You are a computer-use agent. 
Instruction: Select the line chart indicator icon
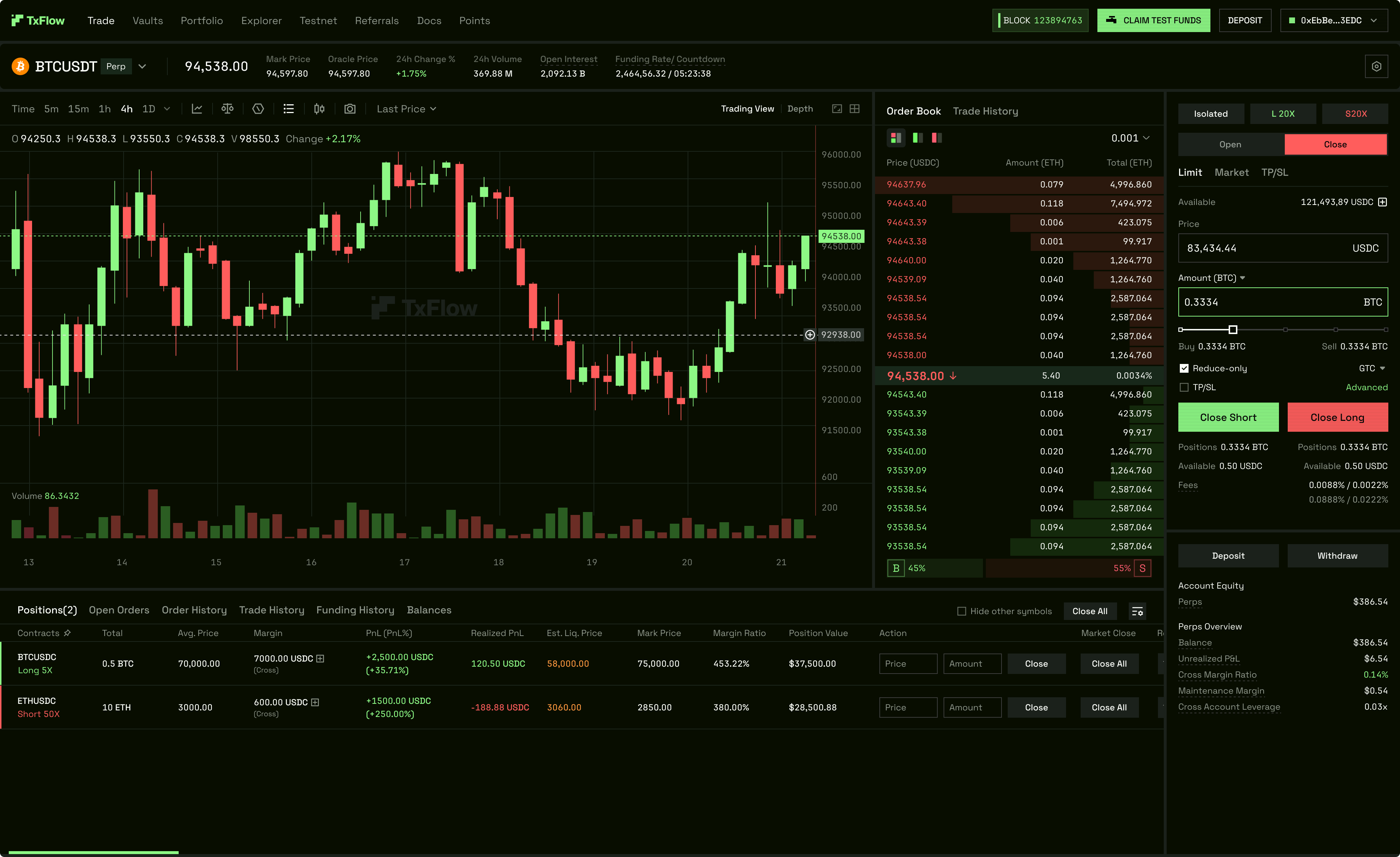[197, 109]
